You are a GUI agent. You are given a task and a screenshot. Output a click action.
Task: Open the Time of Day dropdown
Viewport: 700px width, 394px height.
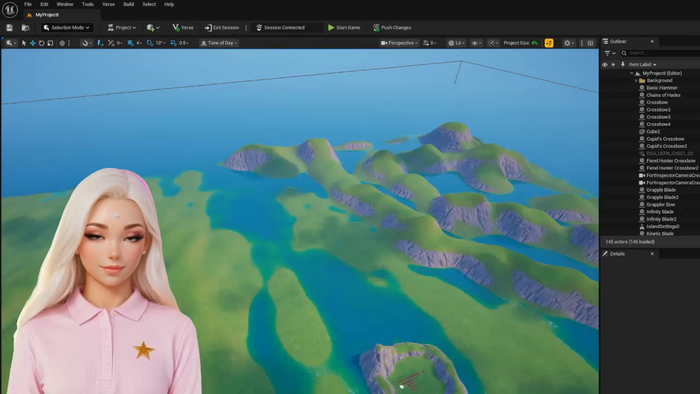(219, 43)
